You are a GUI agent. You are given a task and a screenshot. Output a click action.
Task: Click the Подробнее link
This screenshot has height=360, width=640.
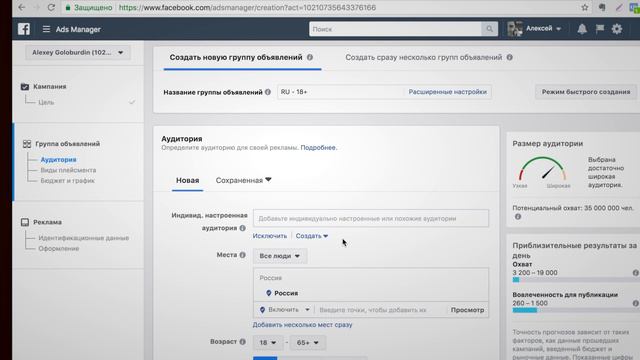pyautogui.click(x=319, y=147)
